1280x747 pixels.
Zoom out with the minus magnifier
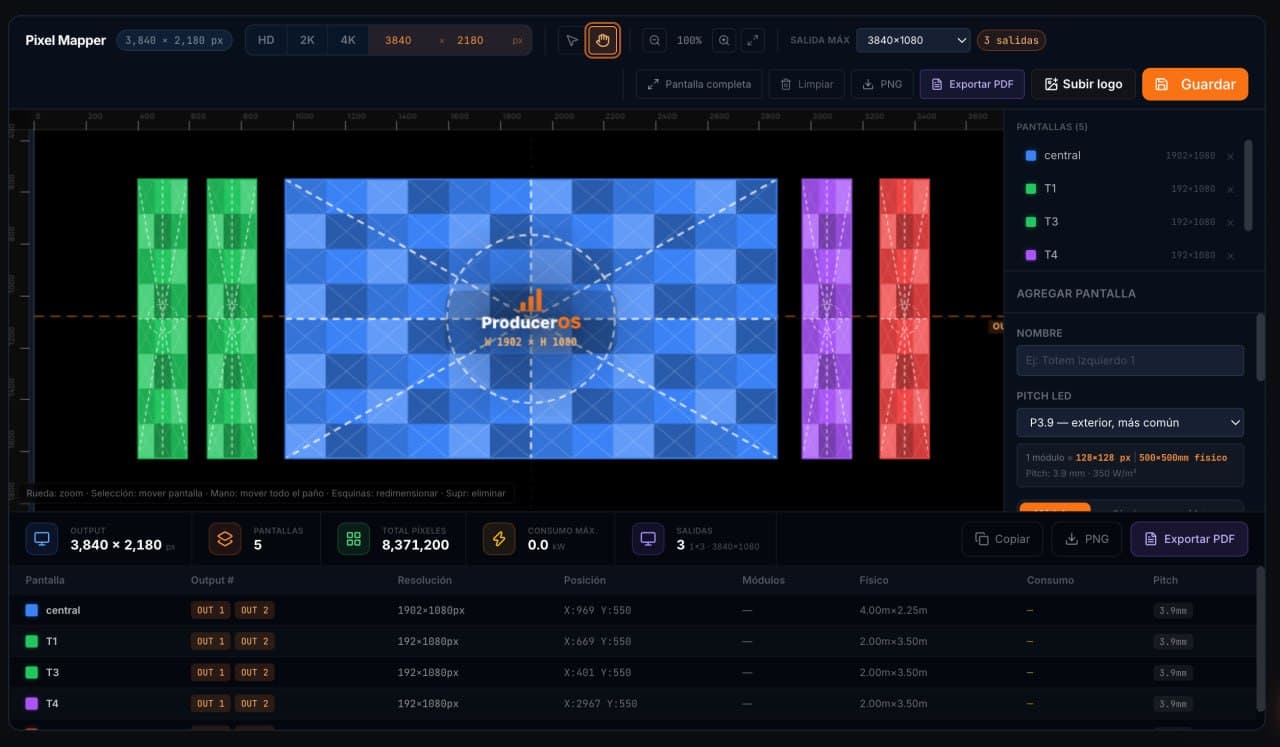click(x=655, y=41)
